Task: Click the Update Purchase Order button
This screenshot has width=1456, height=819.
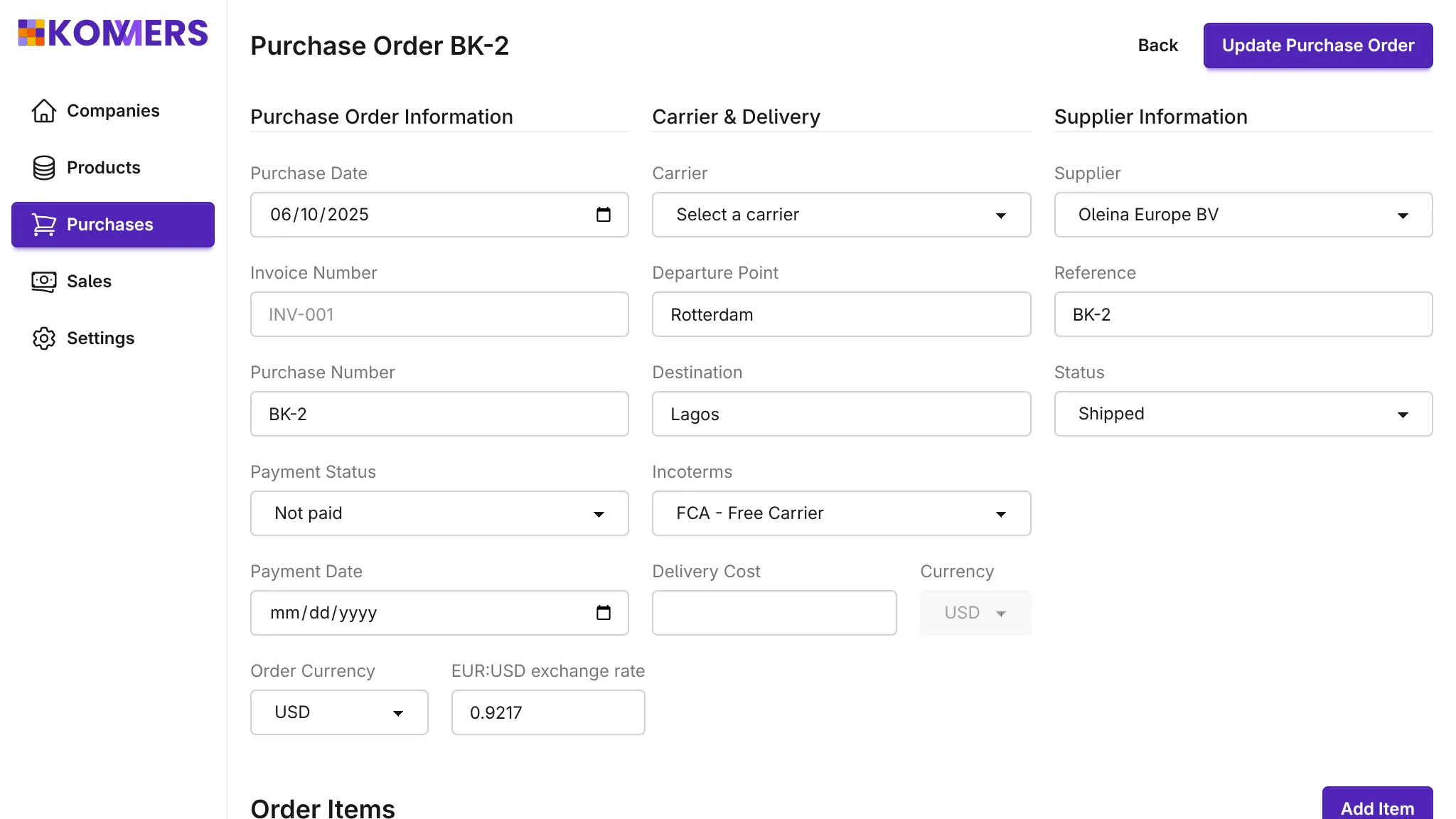Action: click(1317, 45)
